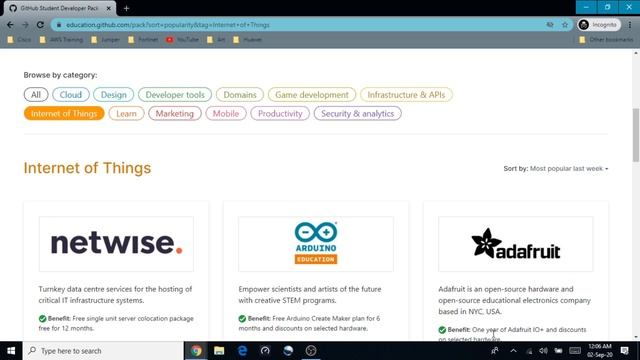Image resolution: width=640 pixels, height=360 pixels.
Task: Click the Type here to search box
Action: (103, 351)
